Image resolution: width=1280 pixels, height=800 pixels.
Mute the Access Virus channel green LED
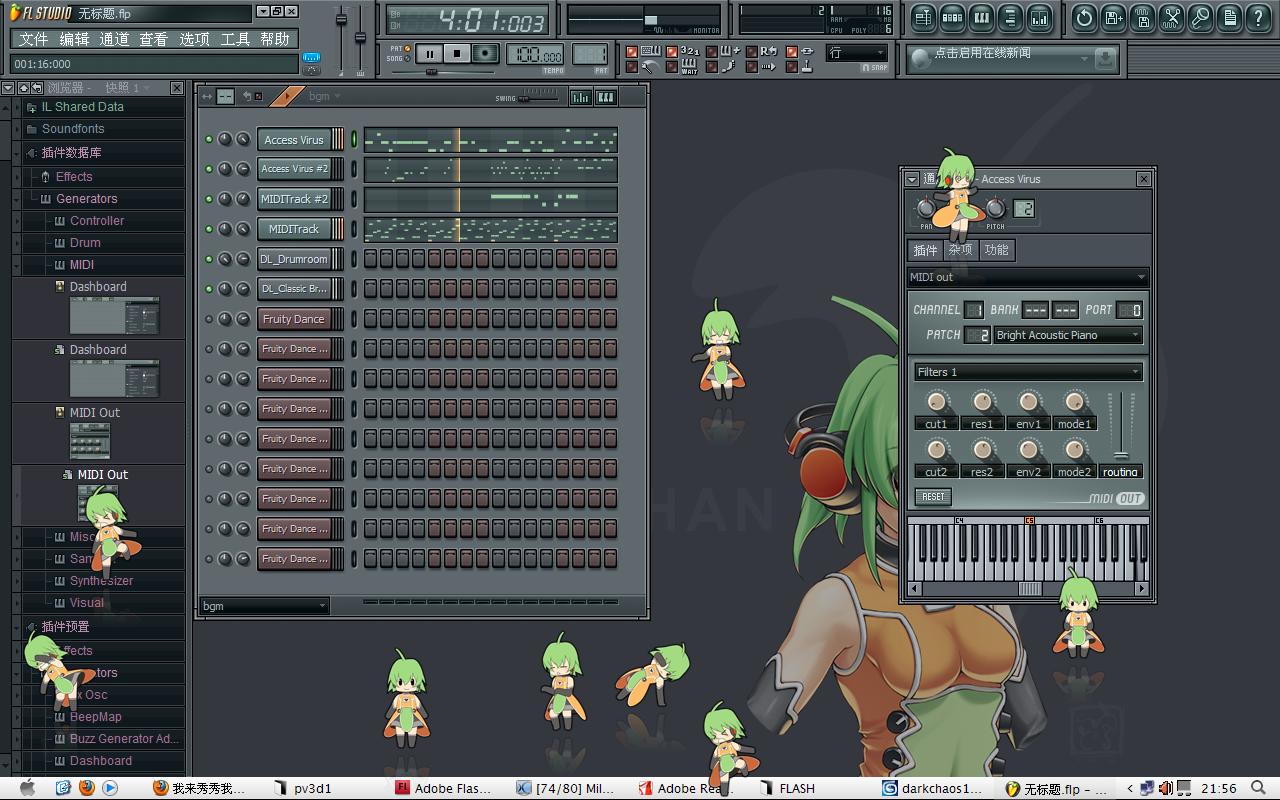tap(209, 140)
